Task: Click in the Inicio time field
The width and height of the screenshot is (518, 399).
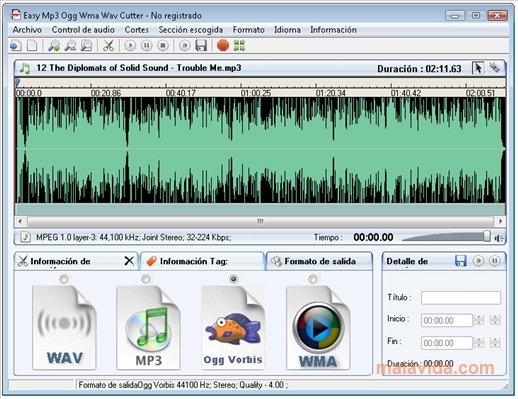Action: 447,320
